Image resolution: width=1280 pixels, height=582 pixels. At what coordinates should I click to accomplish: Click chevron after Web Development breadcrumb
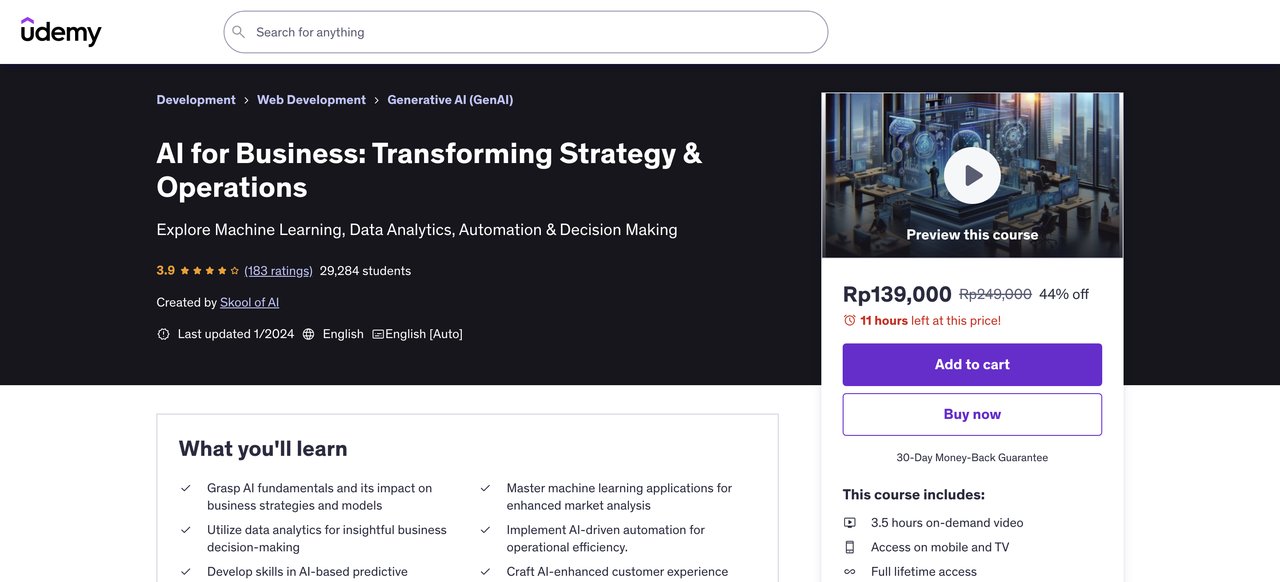pos(377,100)
